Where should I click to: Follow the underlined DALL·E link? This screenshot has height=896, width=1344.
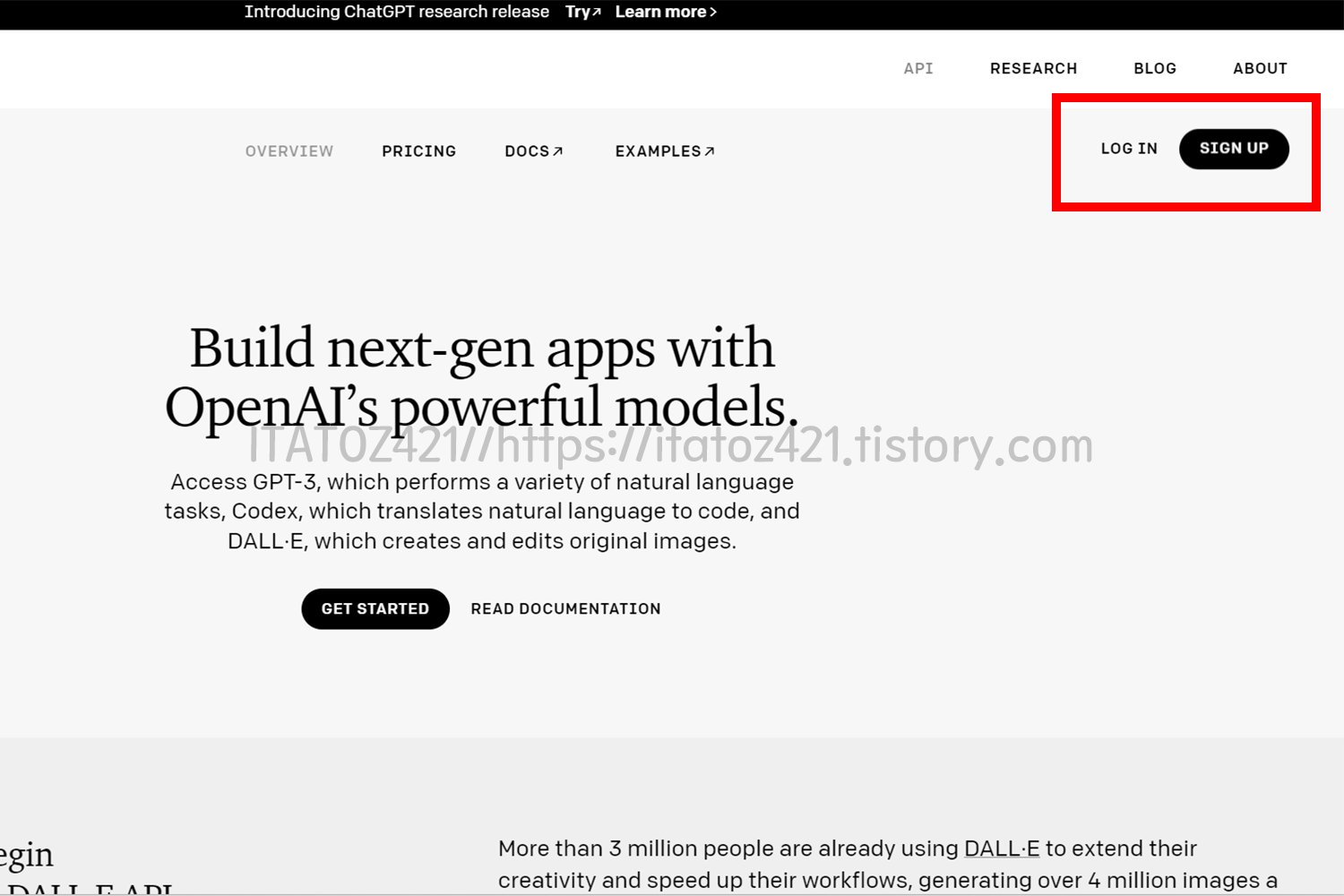pos(1002,849)
